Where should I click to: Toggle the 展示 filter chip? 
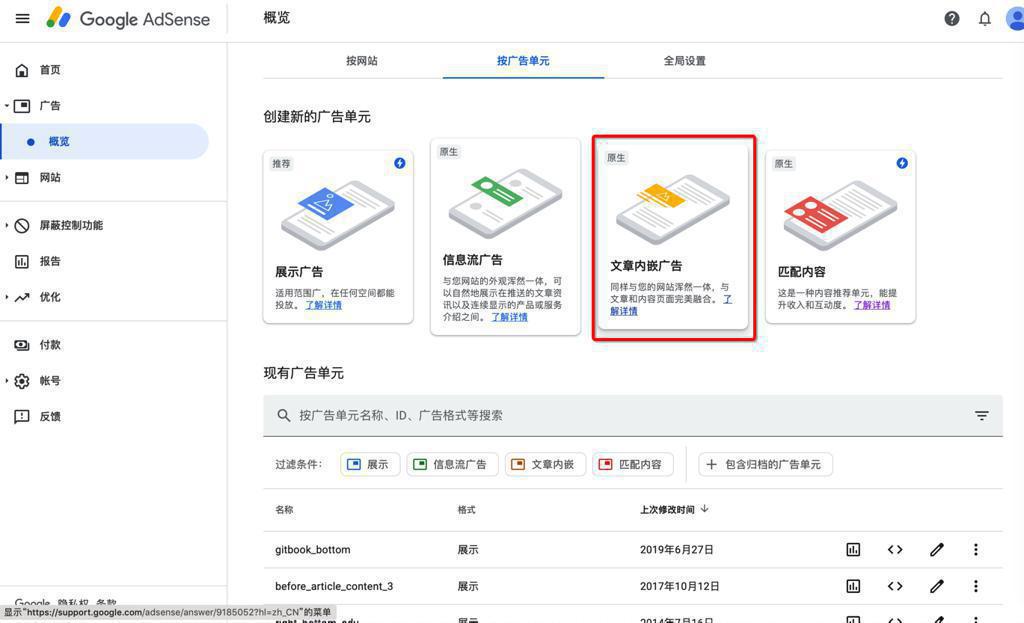click(x=370, y=464)
